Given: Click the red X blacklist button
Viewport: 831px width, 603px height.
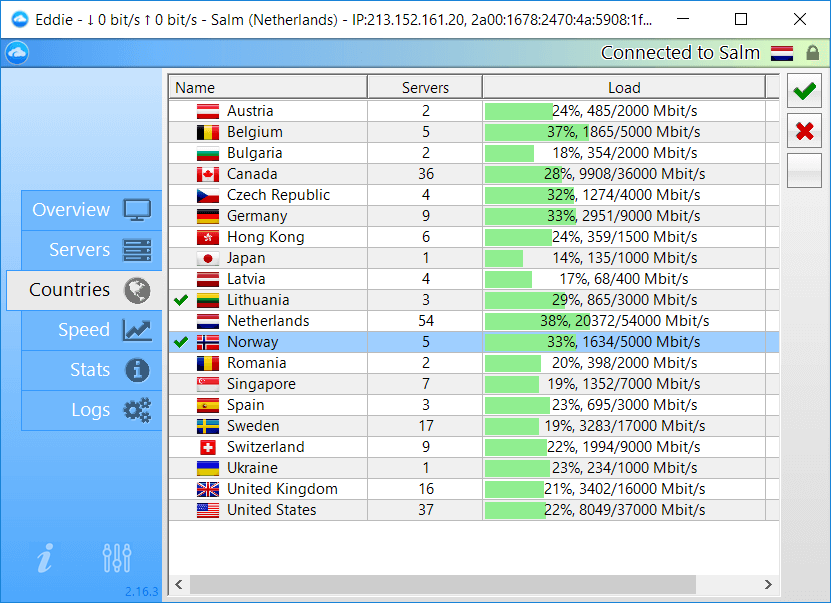Looking at the screenshot, I should (804, 131).
